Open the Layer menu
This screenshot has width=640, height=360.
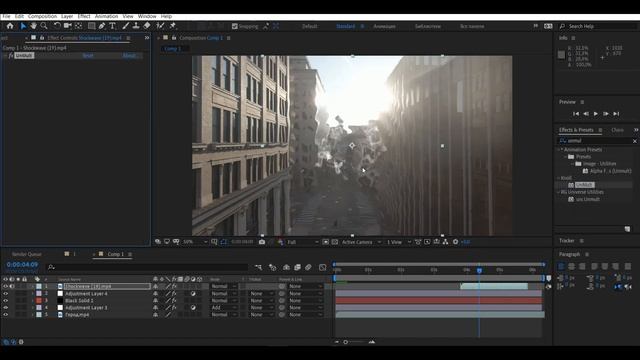pyautogui.click(x=67, y=16)
